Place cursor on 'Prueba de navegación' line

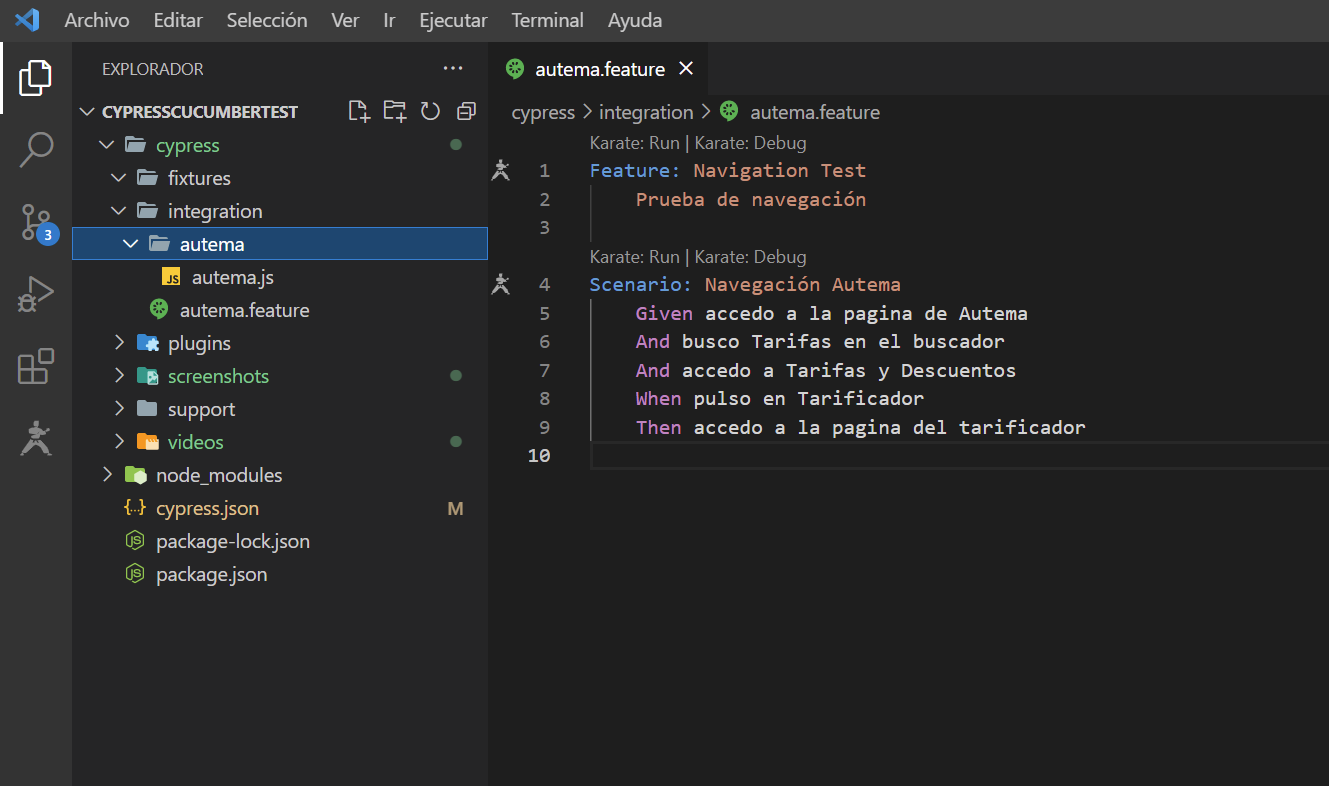point(751,199)
